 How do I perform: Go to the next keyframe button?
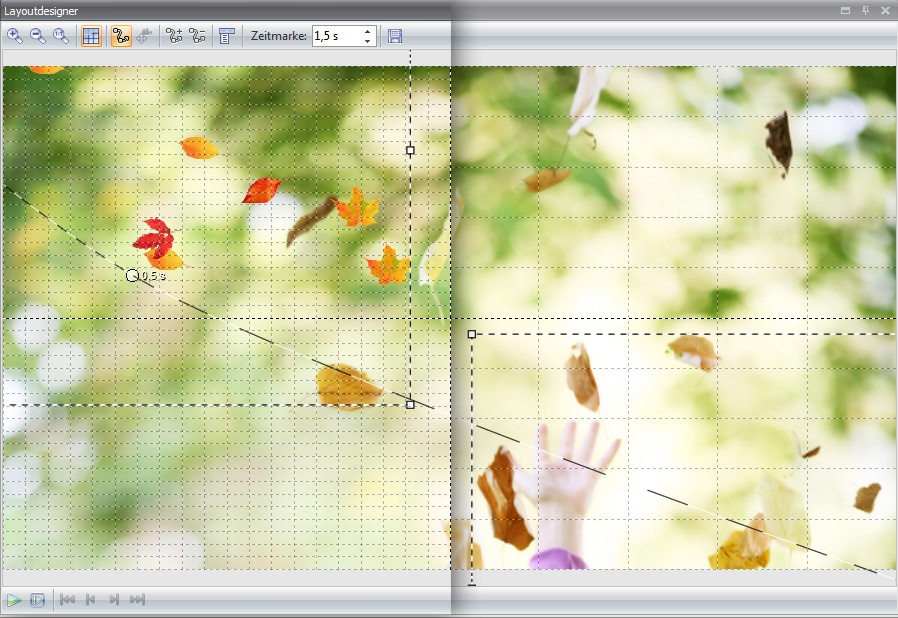[114, 600]
